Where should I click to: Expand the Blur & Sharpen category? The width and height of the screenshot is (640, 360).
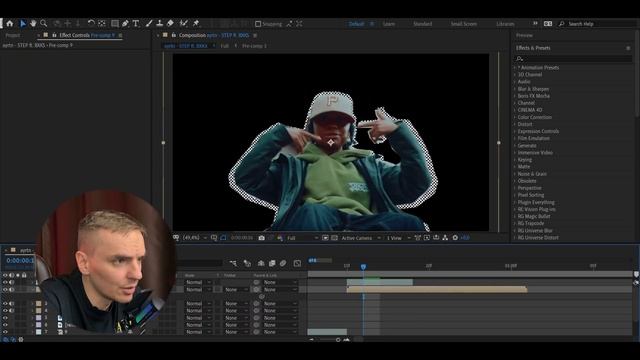515,89
